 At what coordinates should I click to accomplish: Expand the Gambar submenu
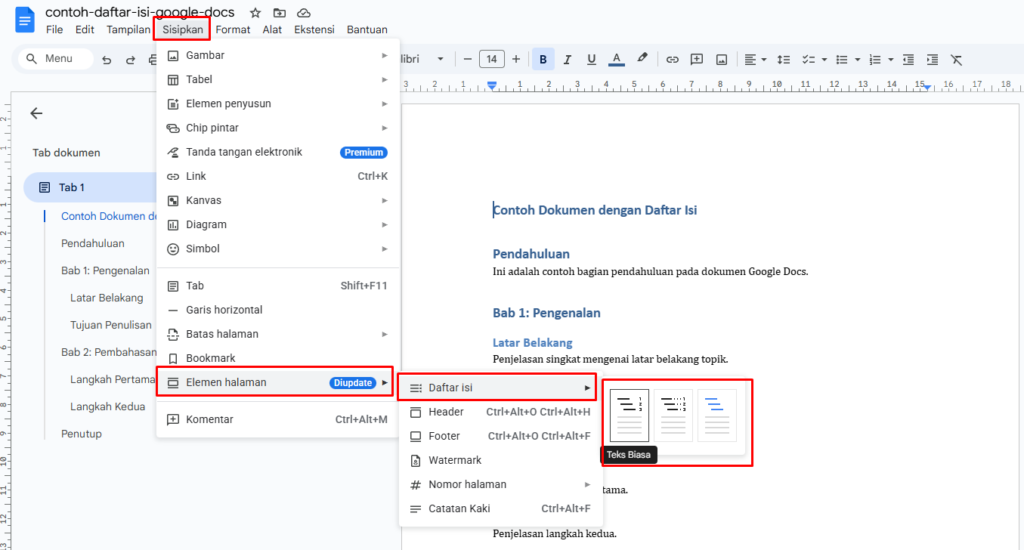pyautogui.click(x=278, y=56)
